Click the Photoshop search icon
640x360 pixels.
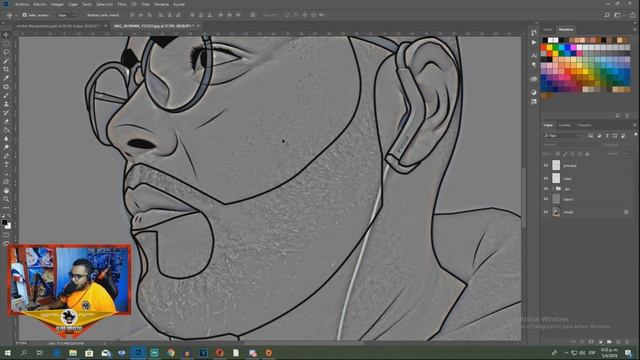(x=607, y=15)
